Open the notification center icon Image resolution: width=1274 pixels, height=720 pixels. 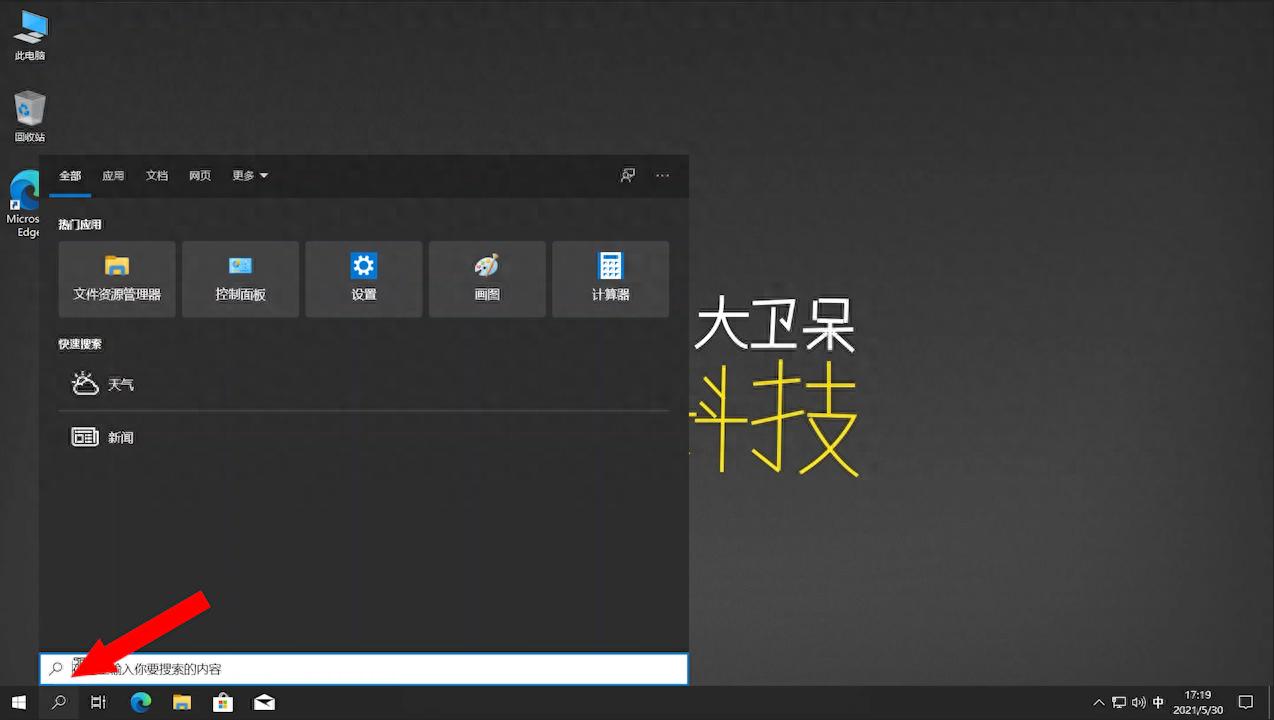pos(1246,702)
